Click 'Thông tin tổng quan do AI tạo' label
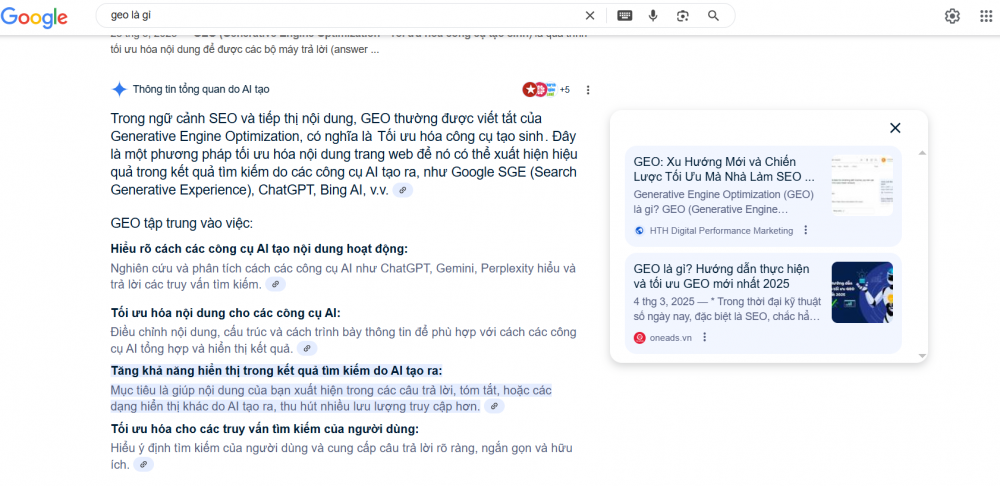The width and height of the screenshot is (1000, 486). 201,90
